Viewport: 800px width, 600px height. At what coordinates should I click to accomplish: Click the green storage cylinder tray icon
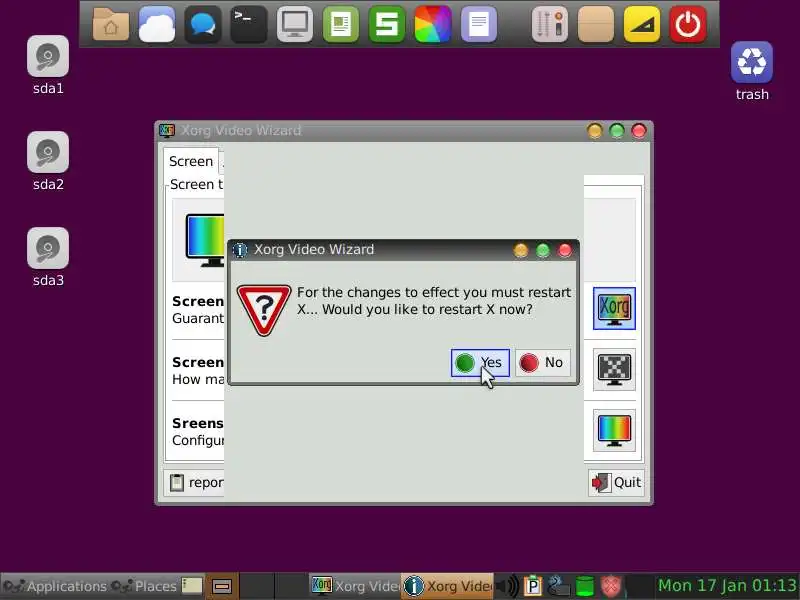coord(585,586)
